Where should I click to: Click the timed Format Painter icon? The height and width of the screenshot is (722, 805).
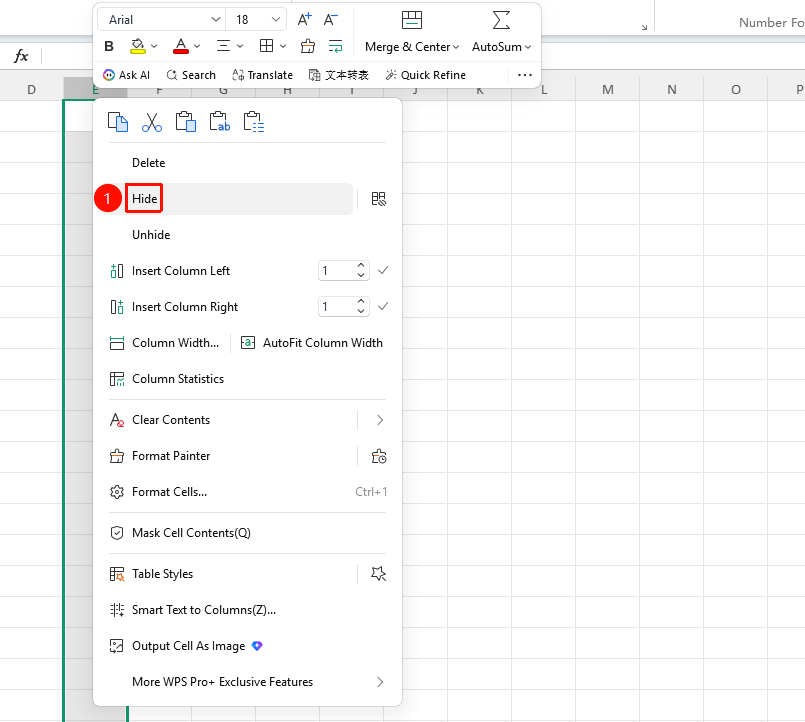379,456
